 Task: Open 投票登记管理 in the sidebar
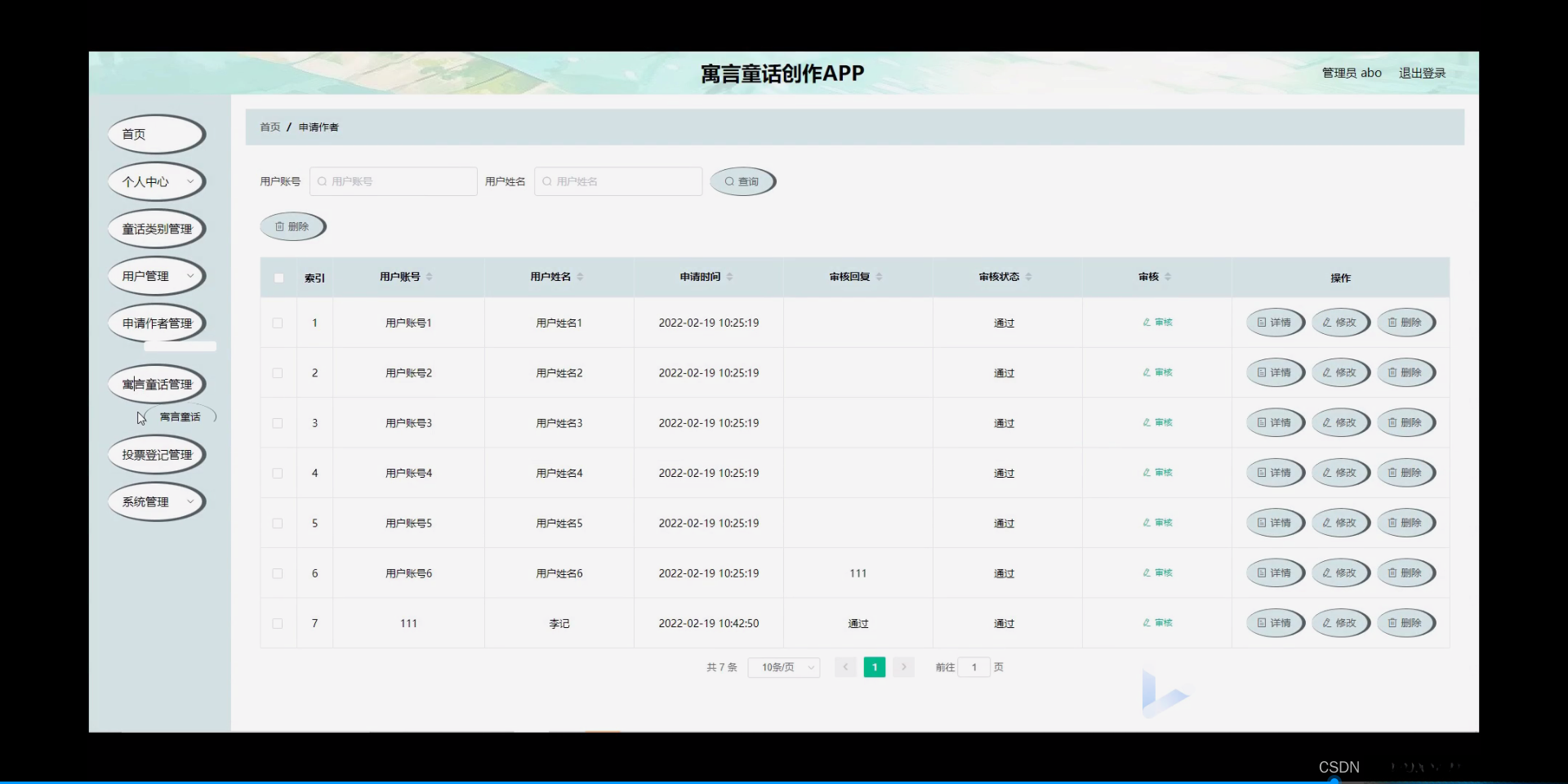click(x=155, y=454)
